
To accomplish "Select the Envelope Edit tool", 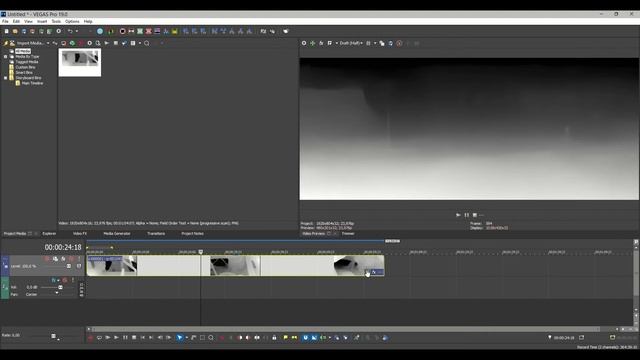I will coord(193,338).
